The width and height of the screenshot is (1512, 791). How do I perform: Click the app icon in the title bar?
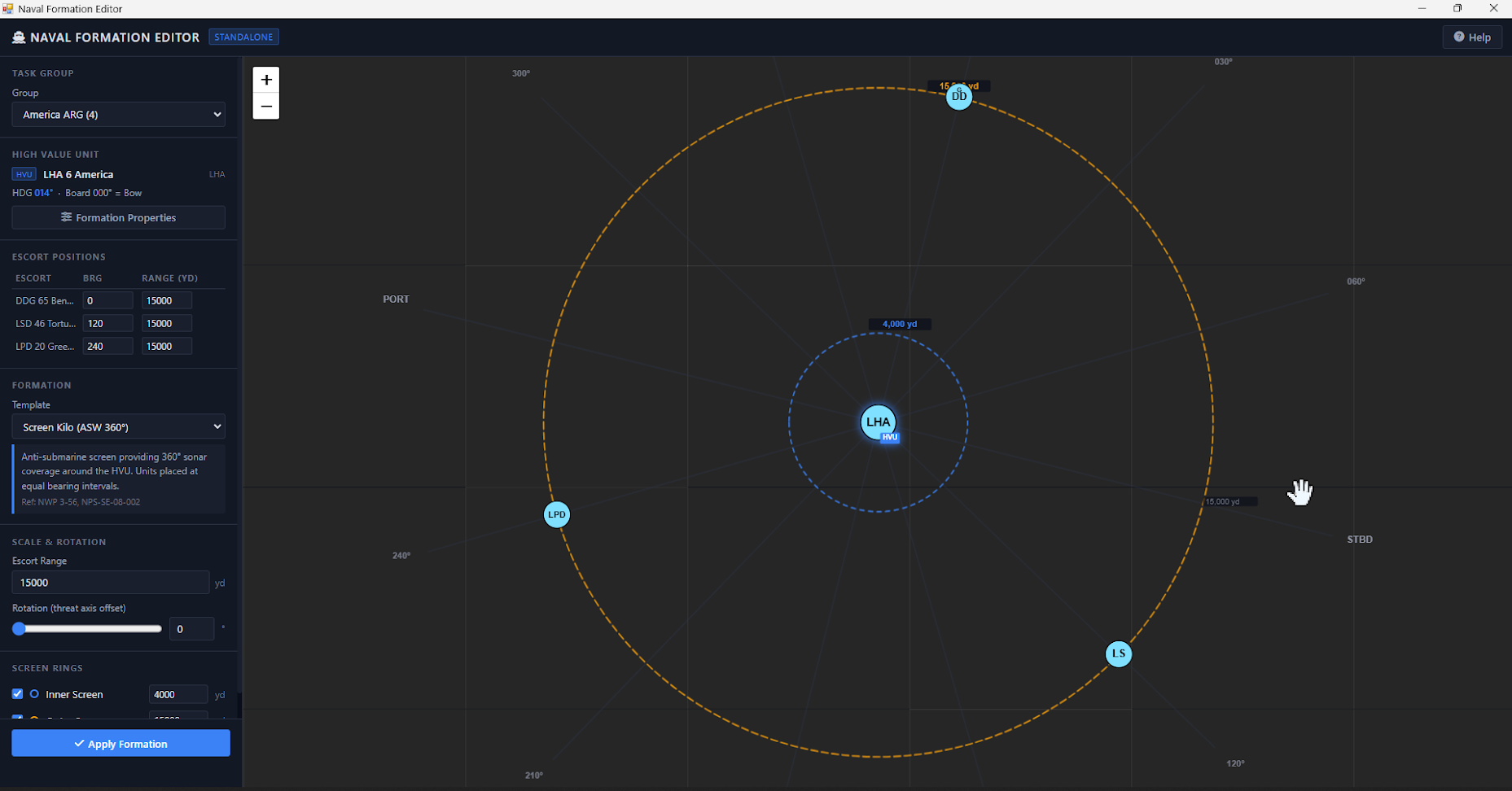(8, 9)
